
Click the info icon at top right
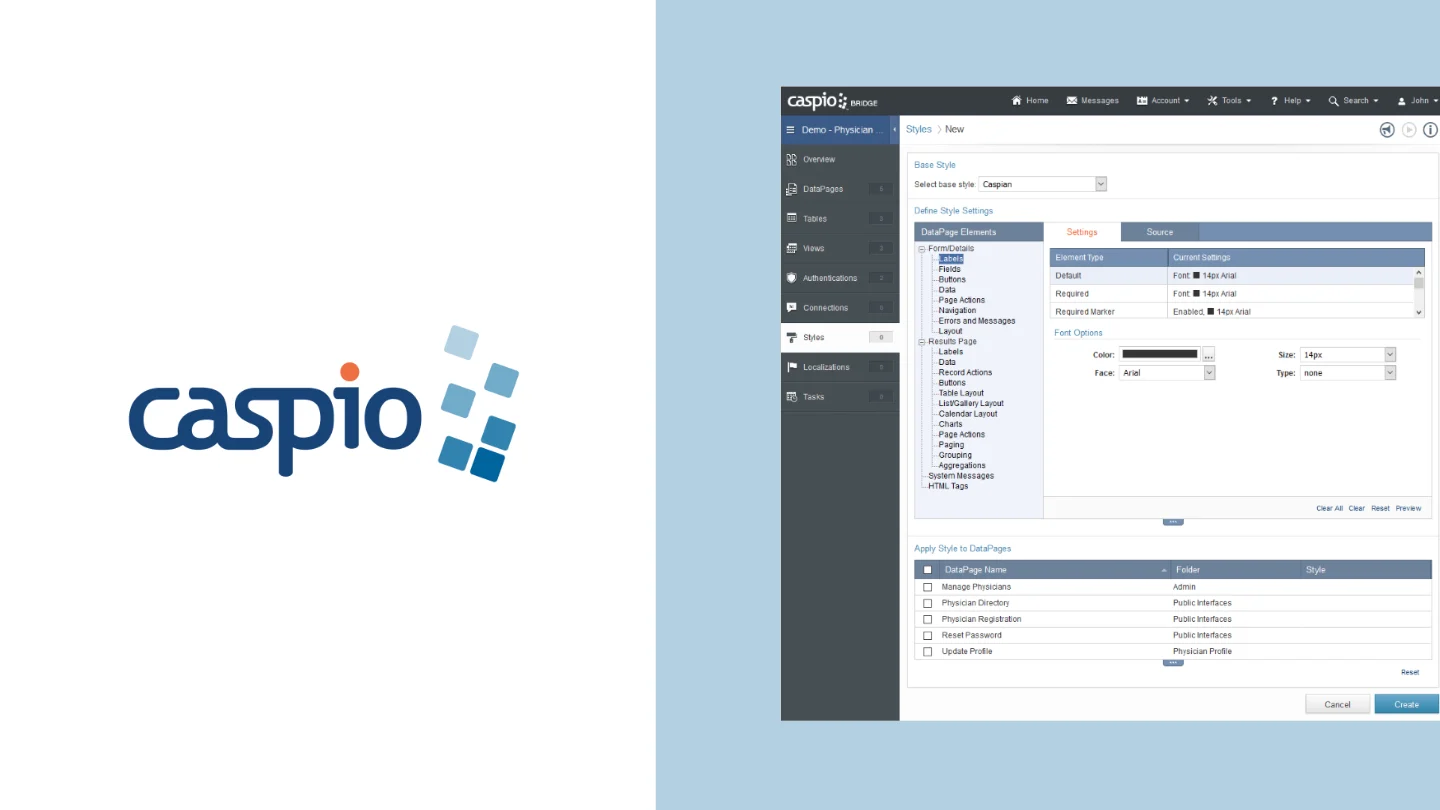click(x=1430, y=130)
